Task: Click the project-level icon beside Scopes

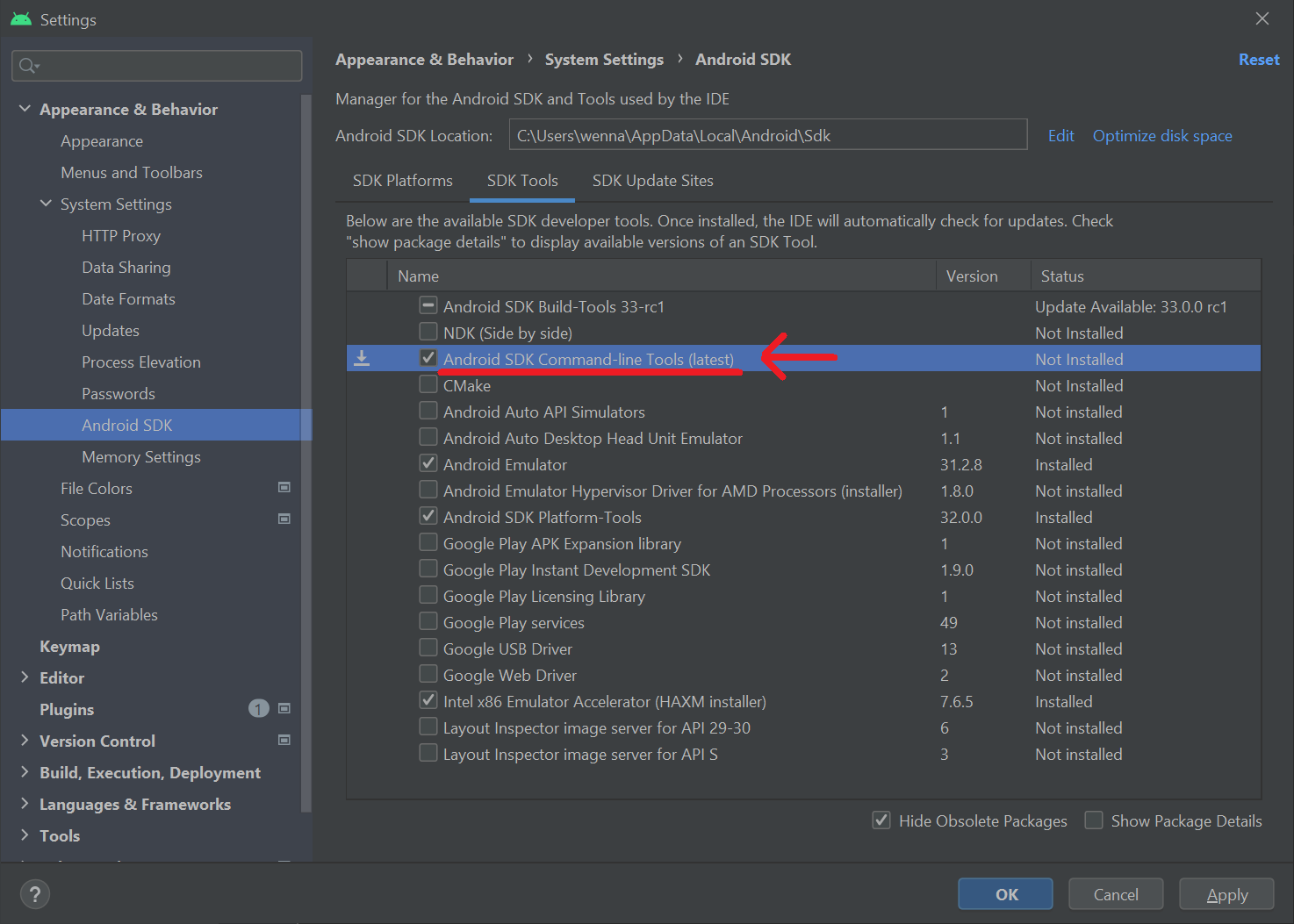Action: pyautogui.click(x=284, y=519)
